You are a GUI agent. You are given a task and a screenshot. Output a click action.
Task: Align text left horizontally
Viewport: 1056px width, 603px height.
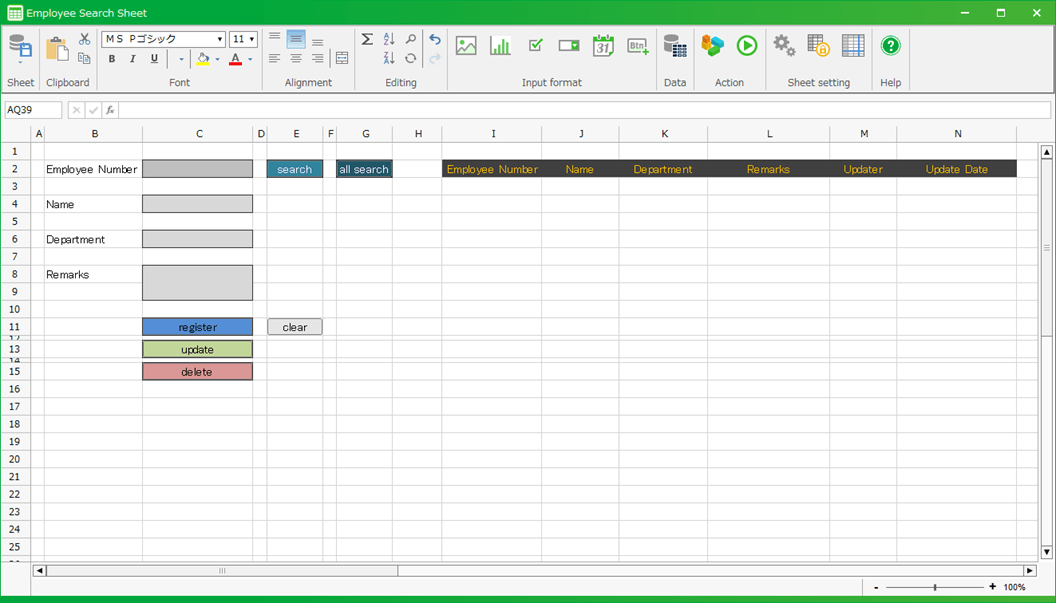(x=274, y=59)
